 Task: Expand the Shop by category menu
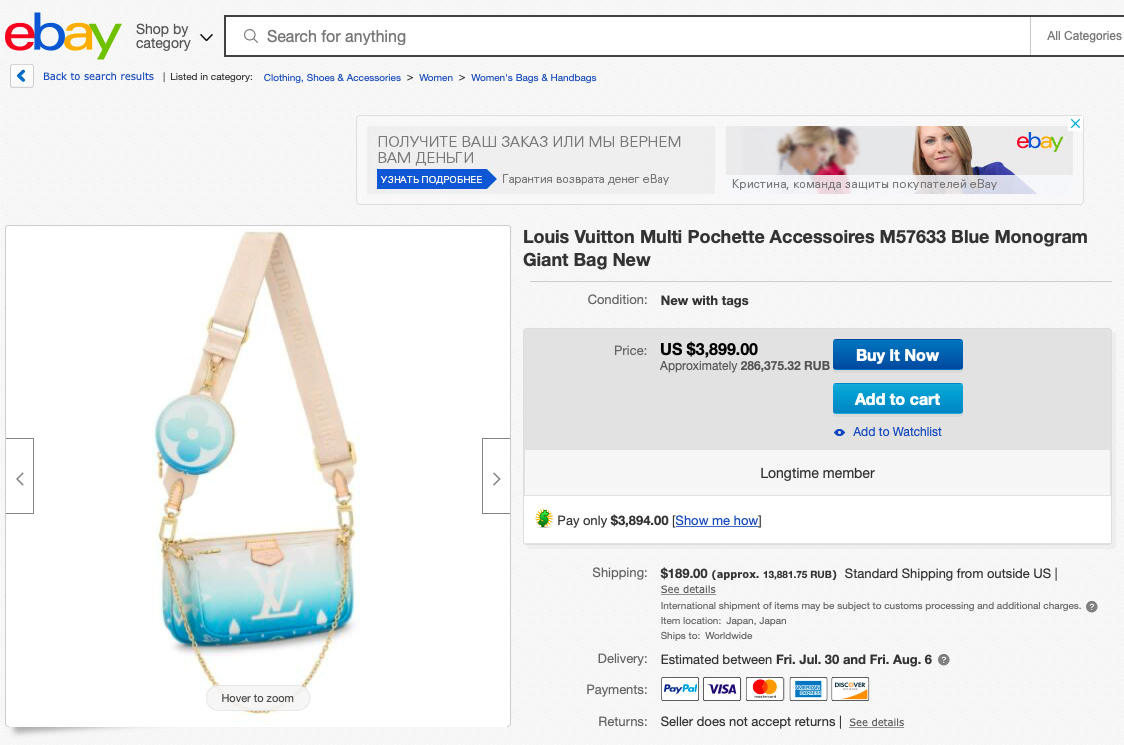(x=174, y=37)
